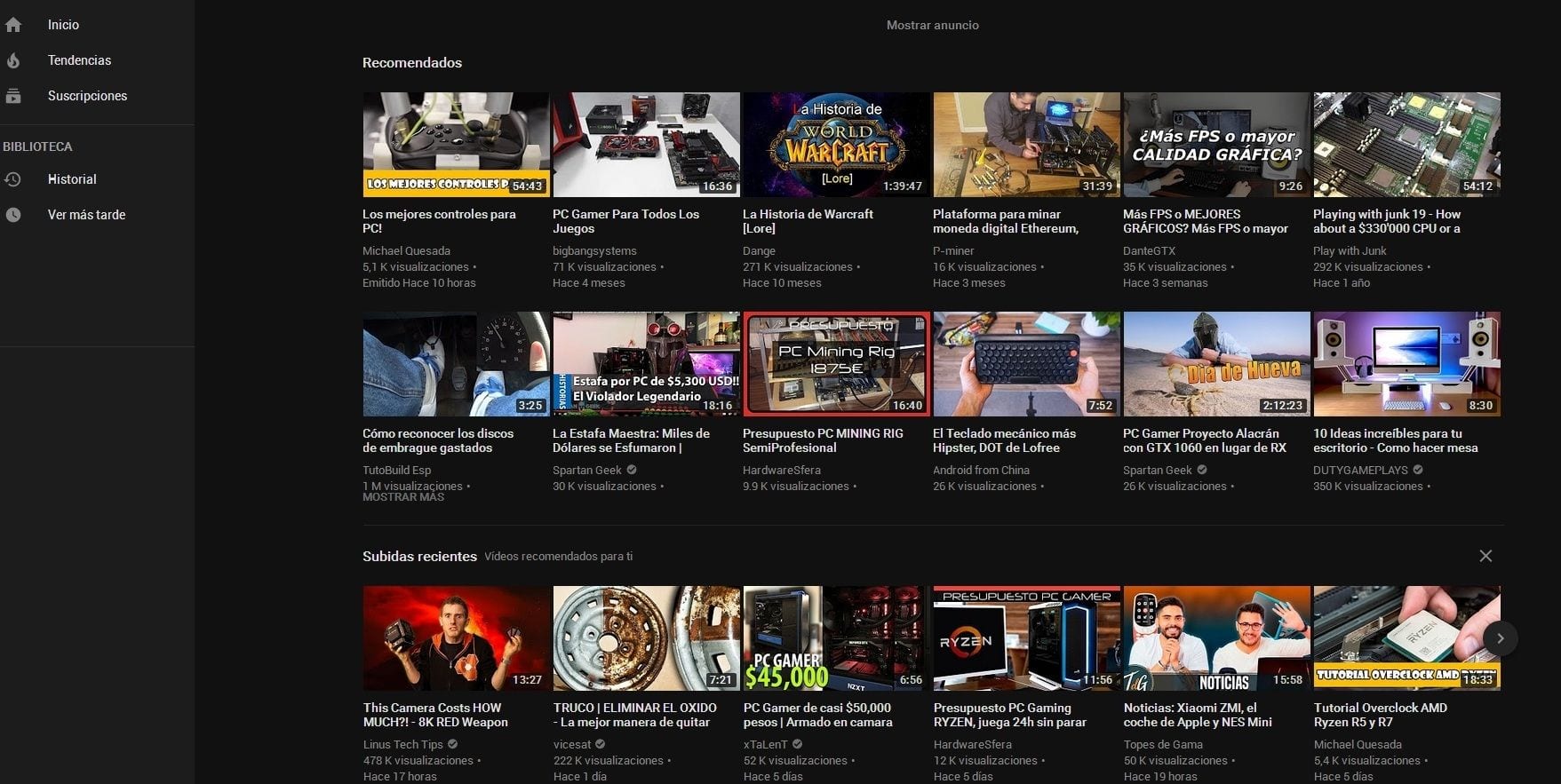Click title Presupuesto PC MINING RIG SemiProfesional
Viewport: 1561px width, 784px height.
[823, 440]
